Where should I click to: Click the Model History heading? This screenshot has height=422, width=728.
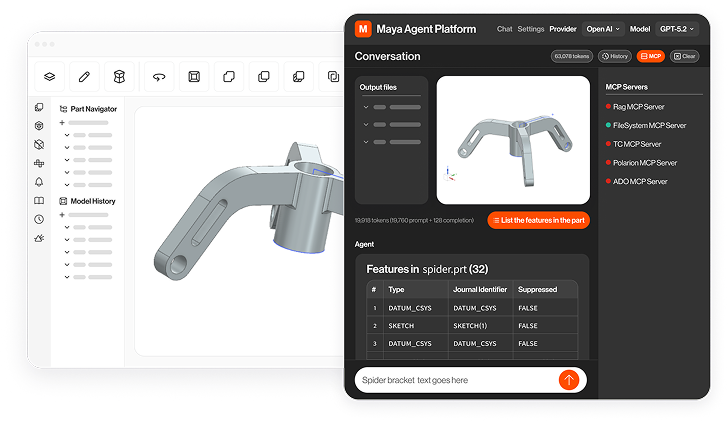click(93, 201)
